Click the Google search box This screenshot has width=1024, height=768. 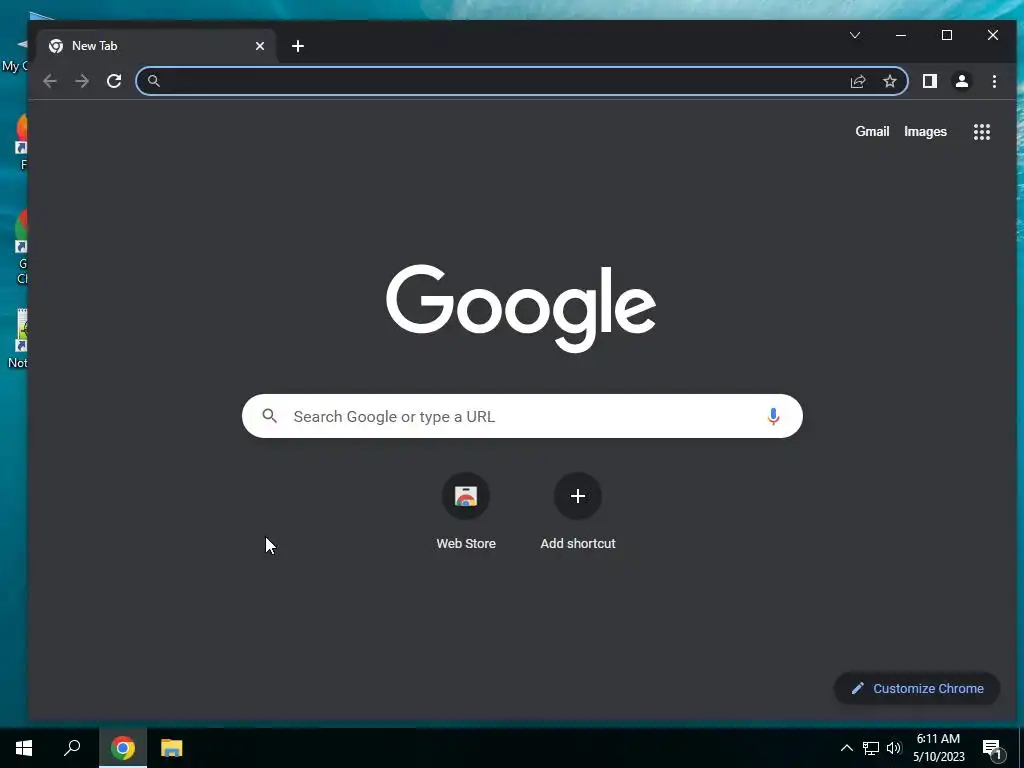522,416
